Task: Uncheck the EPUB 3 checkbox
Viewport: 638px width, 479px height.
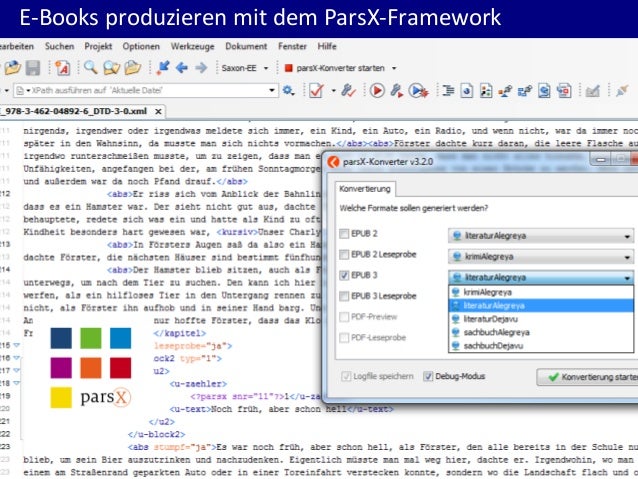Action: [344, 275]
